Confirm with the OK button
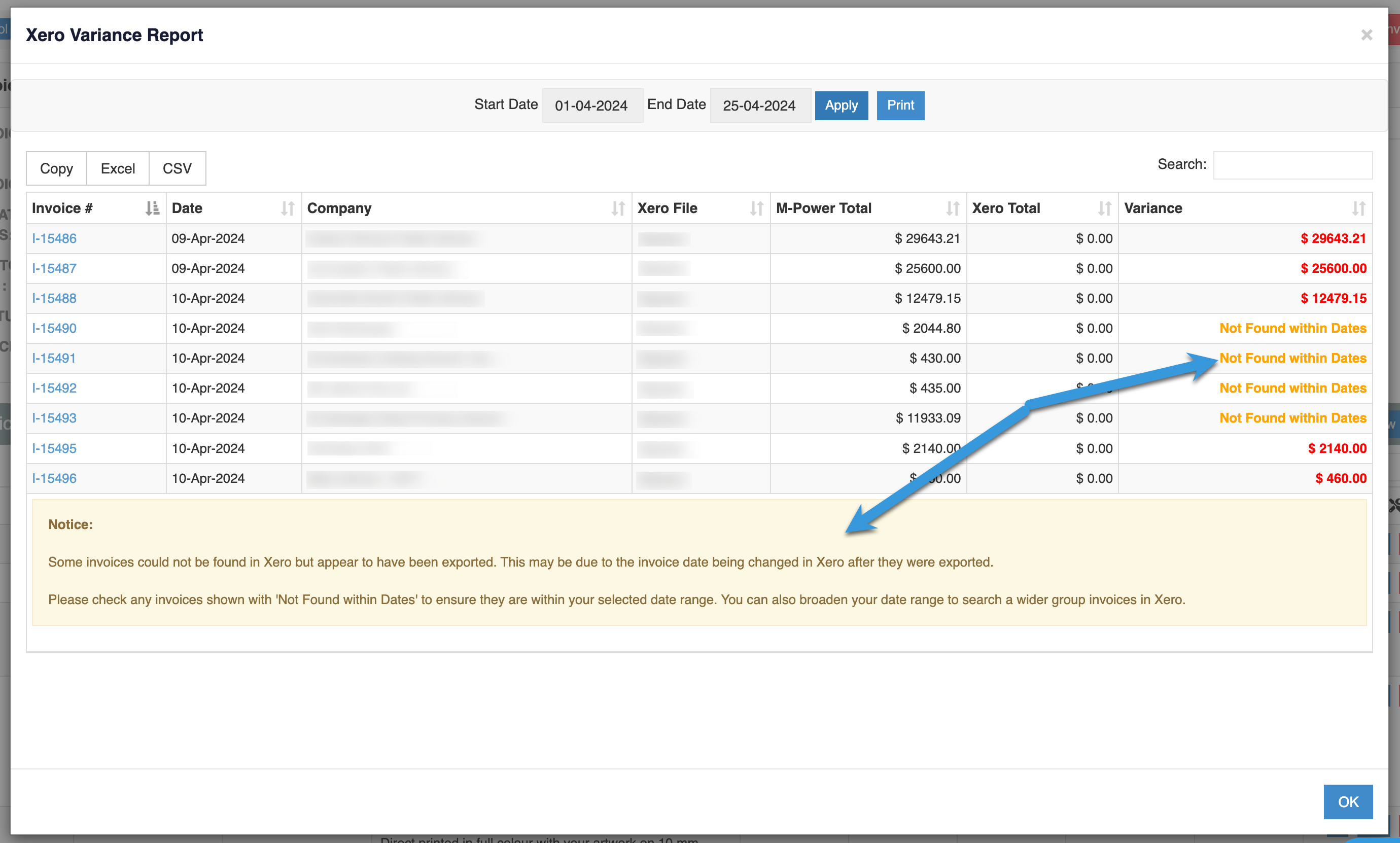The width and height of the screenshot is (1400, 843). (x=1348, y=801)
